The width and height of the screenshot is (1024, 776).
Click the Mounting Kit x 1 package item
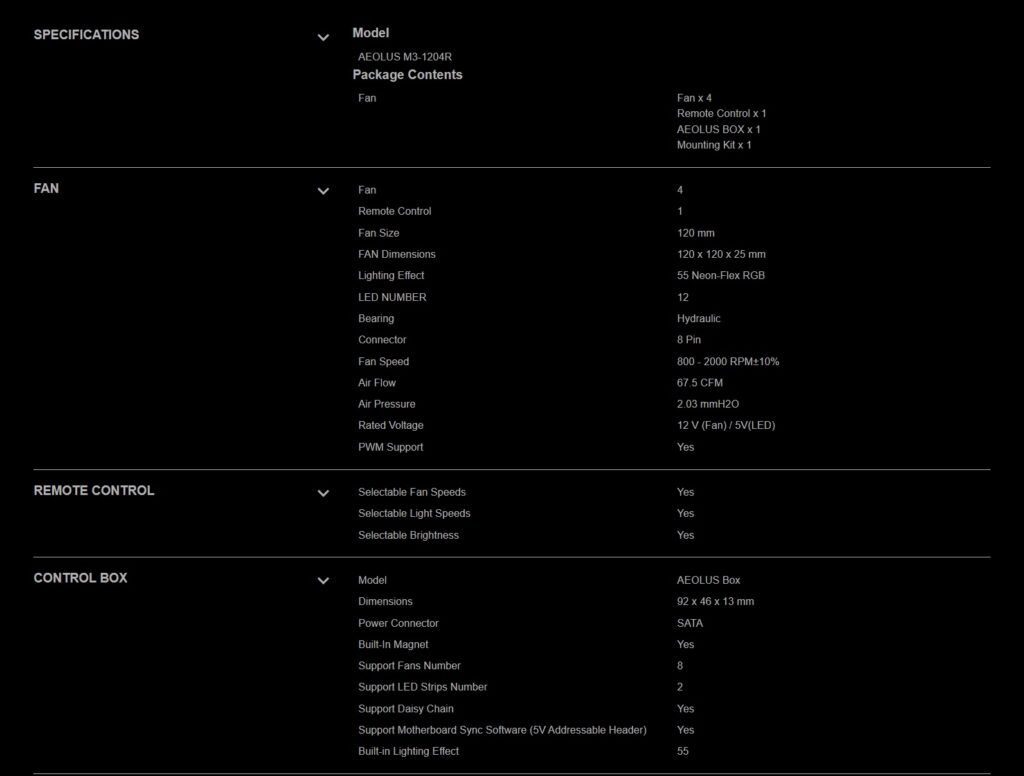(714, 145)
